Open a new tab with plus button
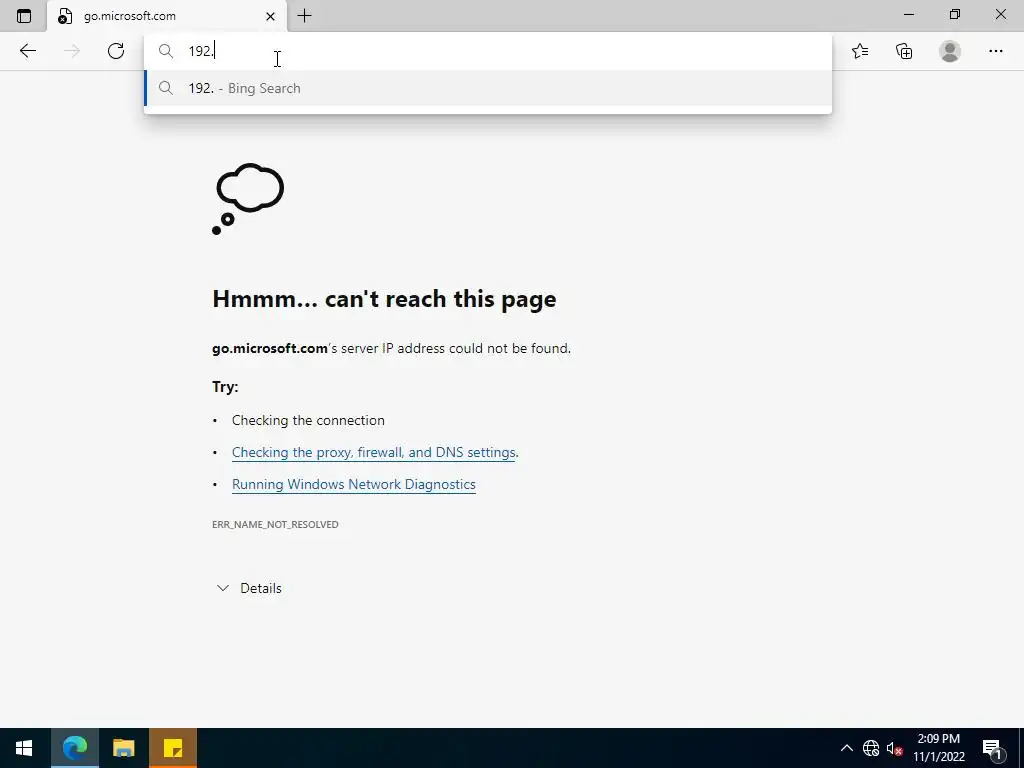1024x768 pixels. click(304, 16)
